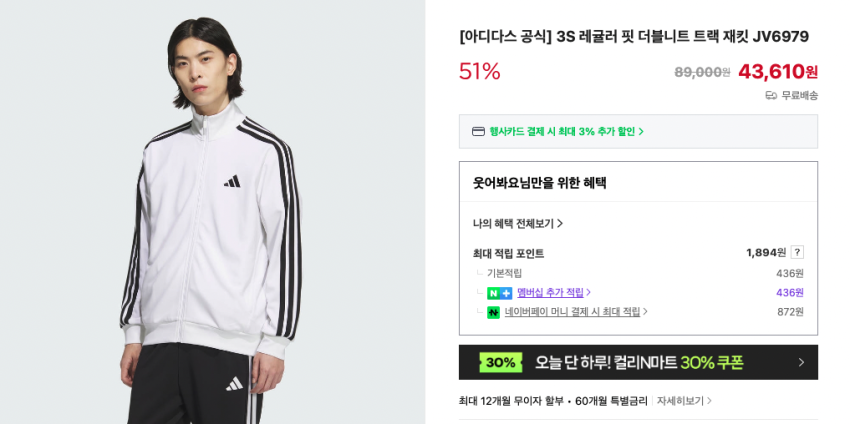Click the free shipping truck icon
The height and width of the screenshot is (424, 850).
coord(771,95)
